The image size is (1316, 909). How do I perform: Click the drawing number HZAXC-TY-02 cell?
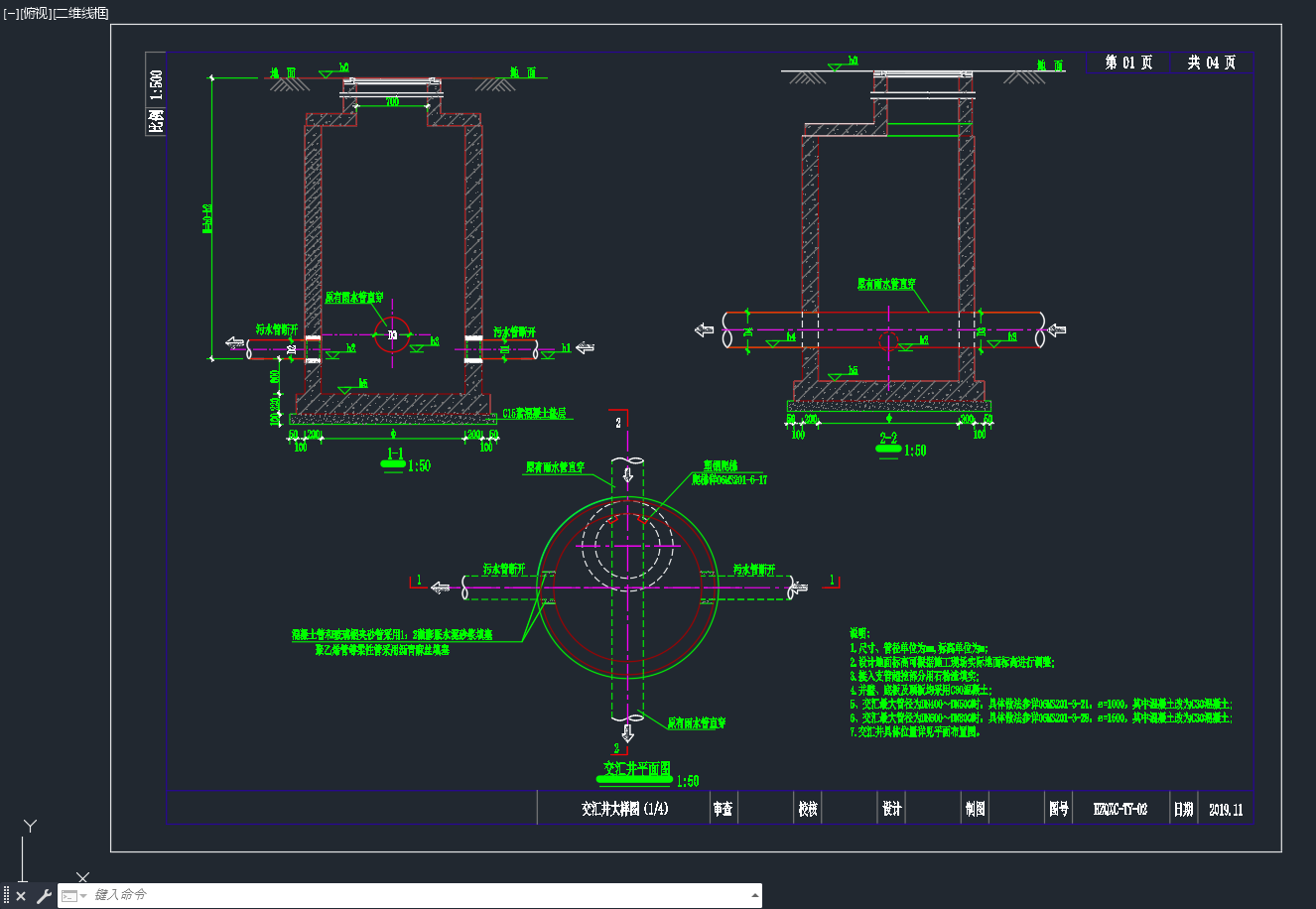click(1120, 809)
